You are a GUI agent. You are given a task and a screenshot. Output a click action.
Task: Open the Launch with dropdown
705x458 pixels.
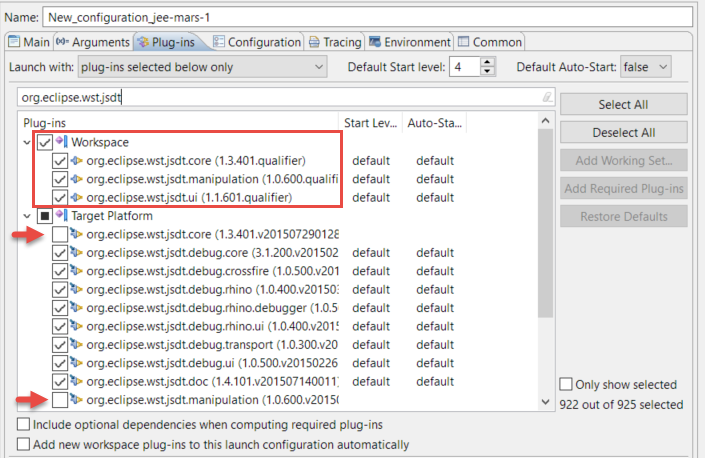tap(202, 67)
